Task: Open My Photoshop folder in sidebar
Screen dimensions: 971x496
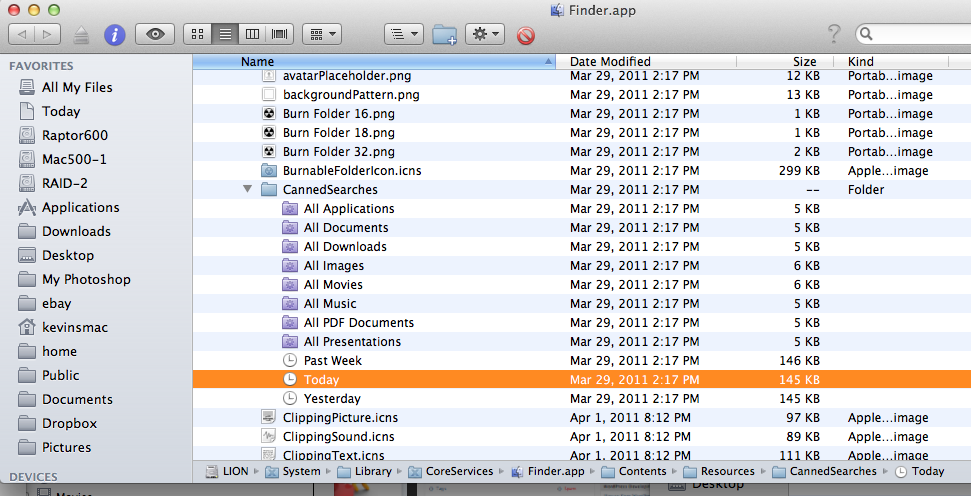Action: [86, 279]
